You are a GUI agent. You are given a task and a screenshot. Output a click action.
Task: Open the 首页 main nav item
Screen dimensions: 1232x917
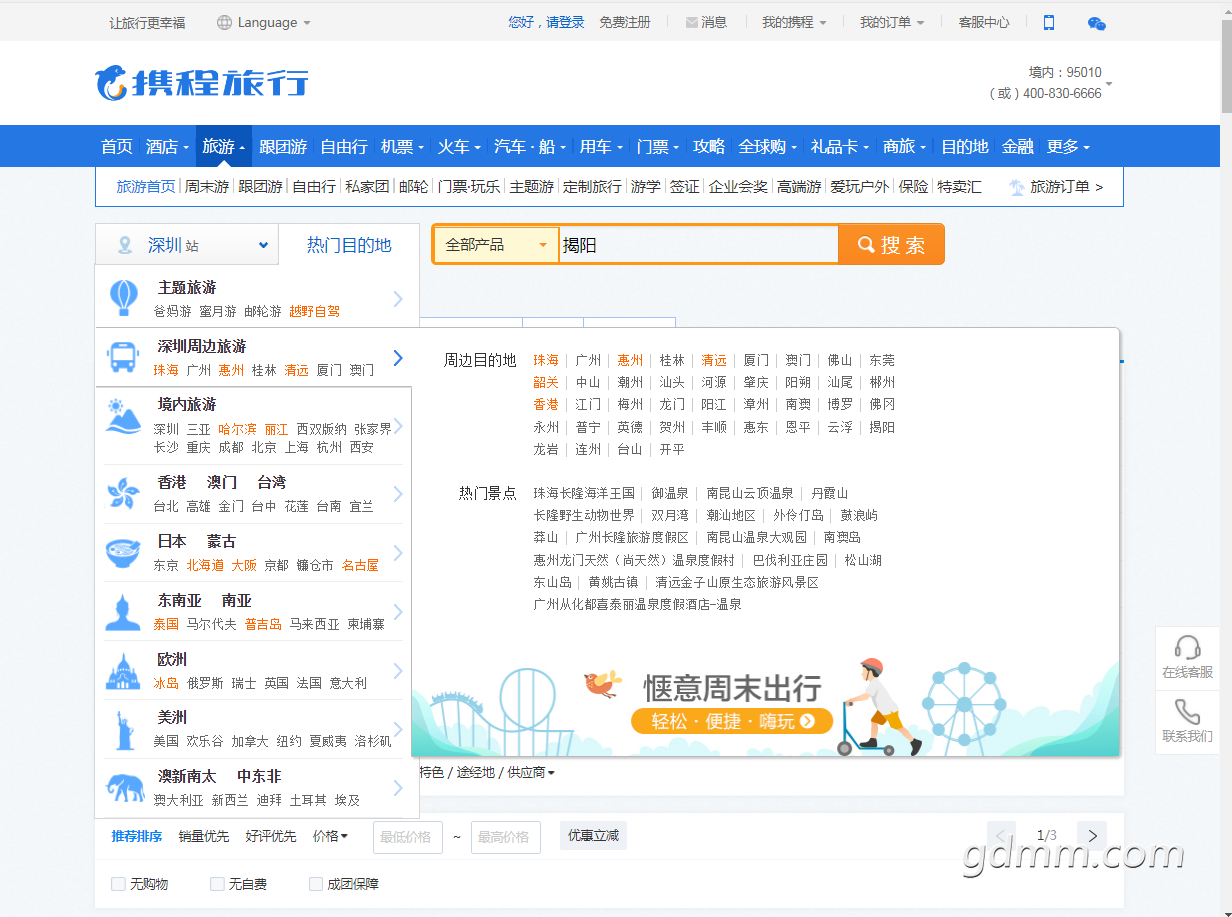coord(116,146)
